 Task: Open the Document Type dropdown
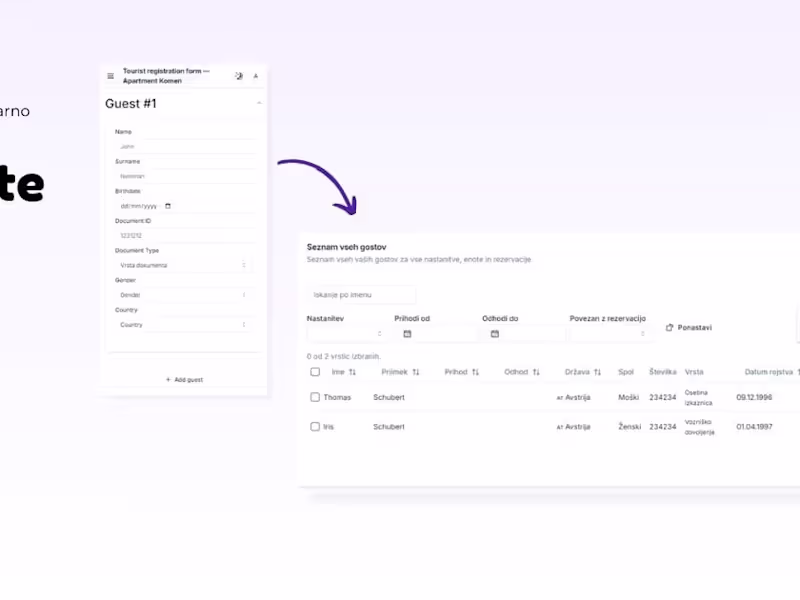click(183, 265)
